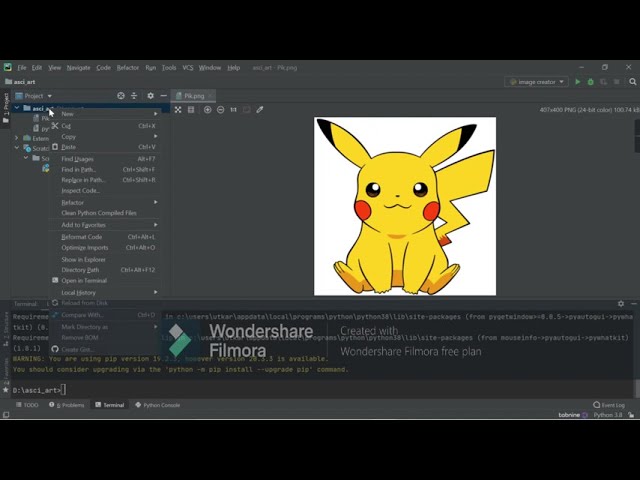Close the Pik.png tab
Viewport: 640px width, 480px height.
point(210,96)
